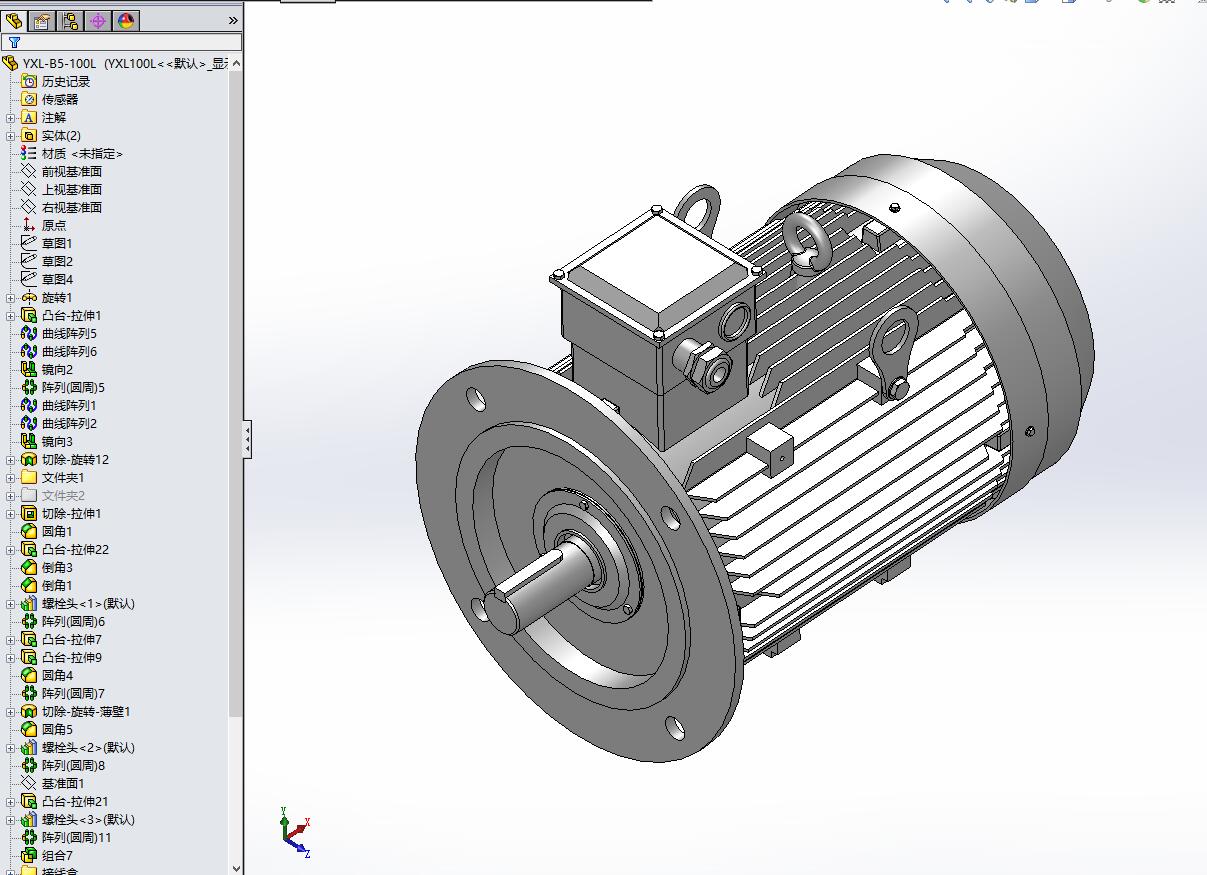Click the 基准面1 reference plane icon
Screen dimensions: 1207x875
coord(29,783)
